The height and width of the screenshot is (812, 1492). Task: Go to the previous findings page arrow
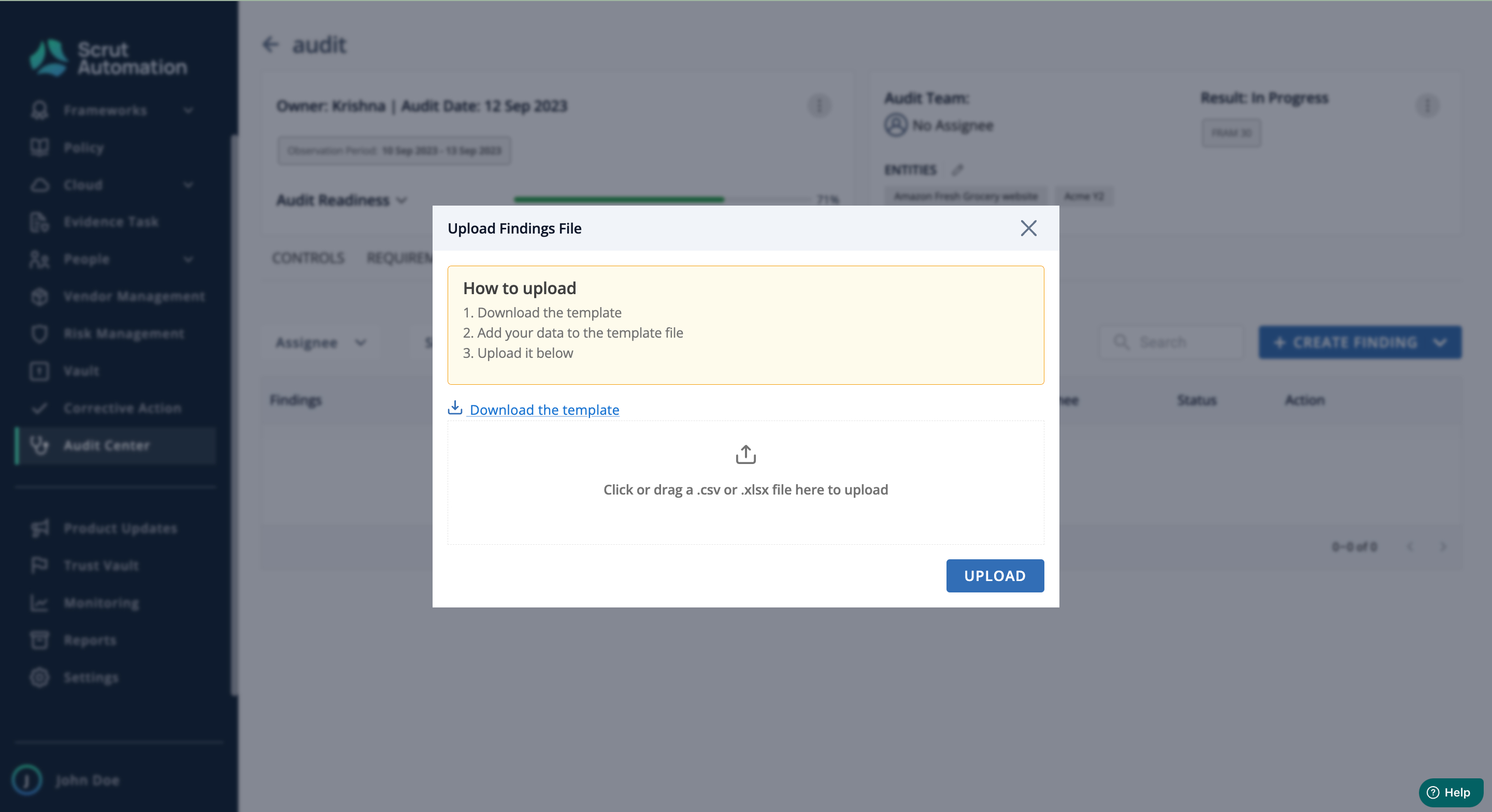pos(1410,546)
